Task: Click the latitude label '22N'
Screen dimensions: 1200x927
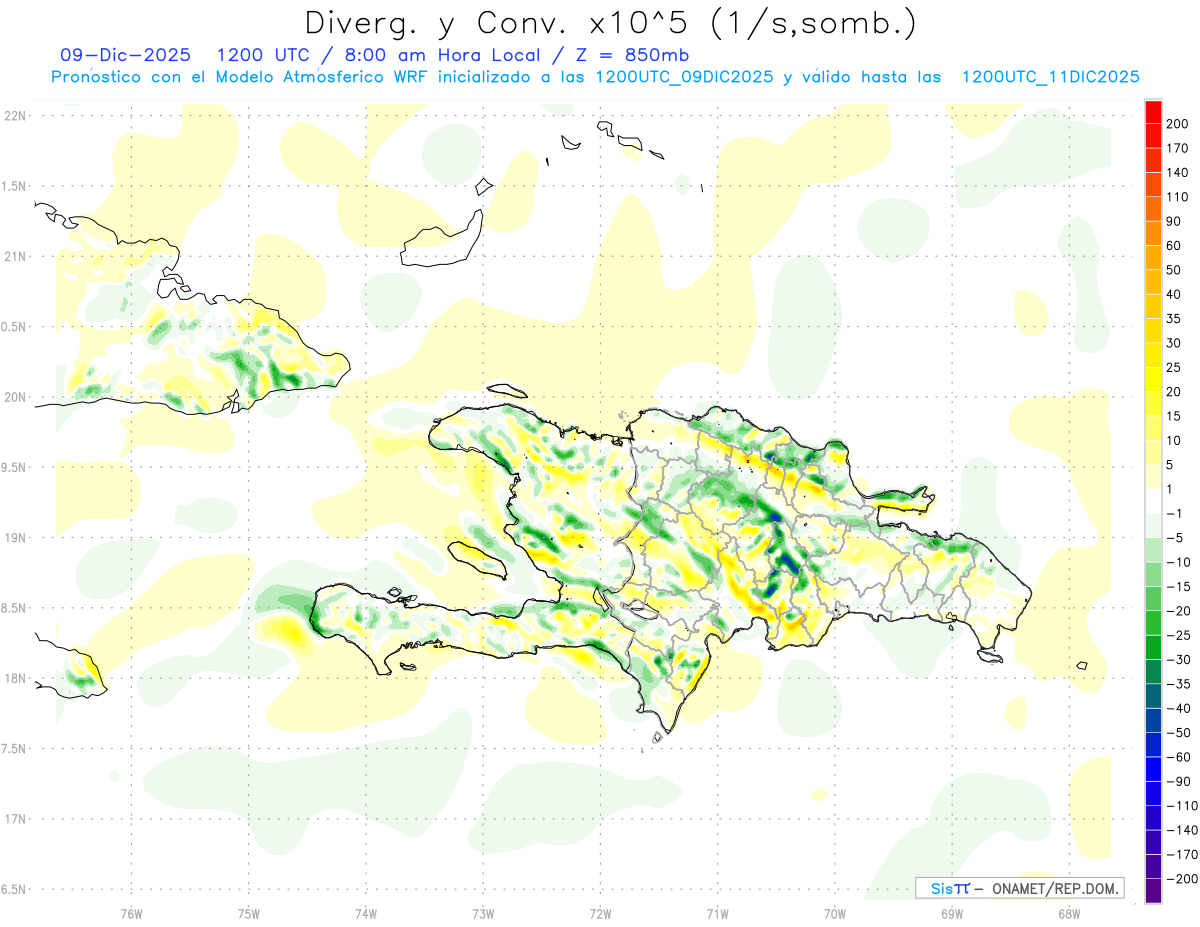Action: 14,116
